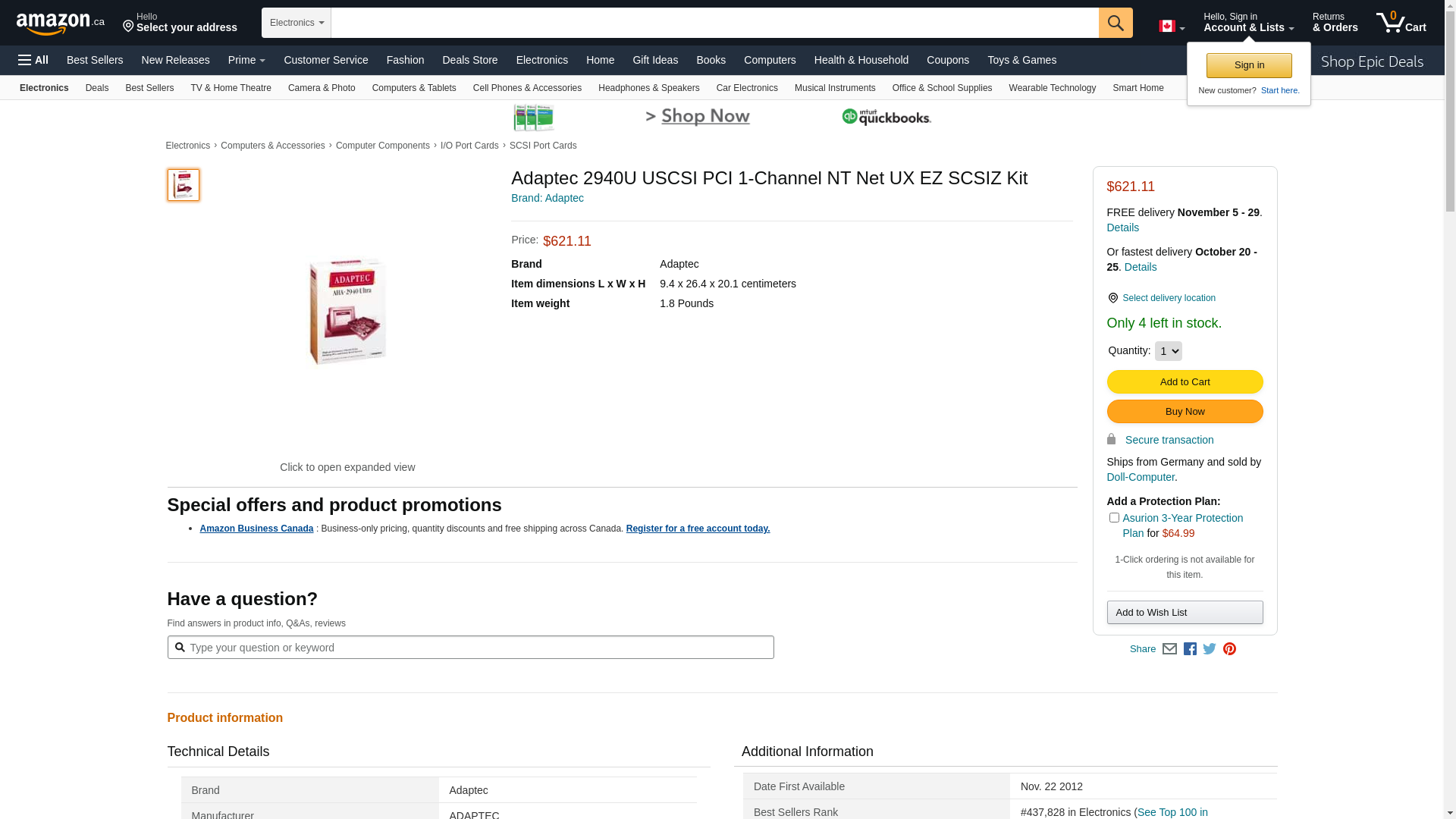
Task: Go to the Headphones & Speakers subcategory
Action: coord(648,88)
